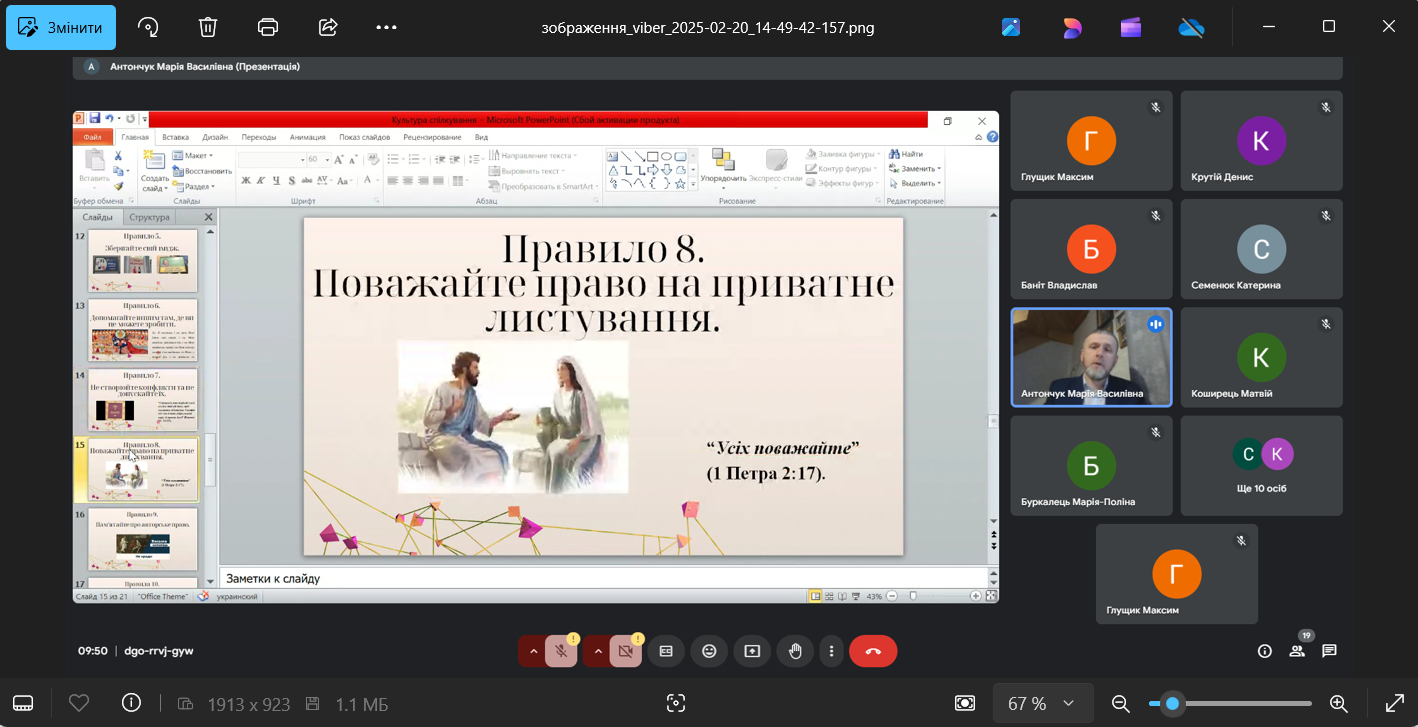Image resolution: width=1418 pixels, height=727 pixels.
Task: Switch to the Переходы ribbon tab
Action: pos(259,137)
